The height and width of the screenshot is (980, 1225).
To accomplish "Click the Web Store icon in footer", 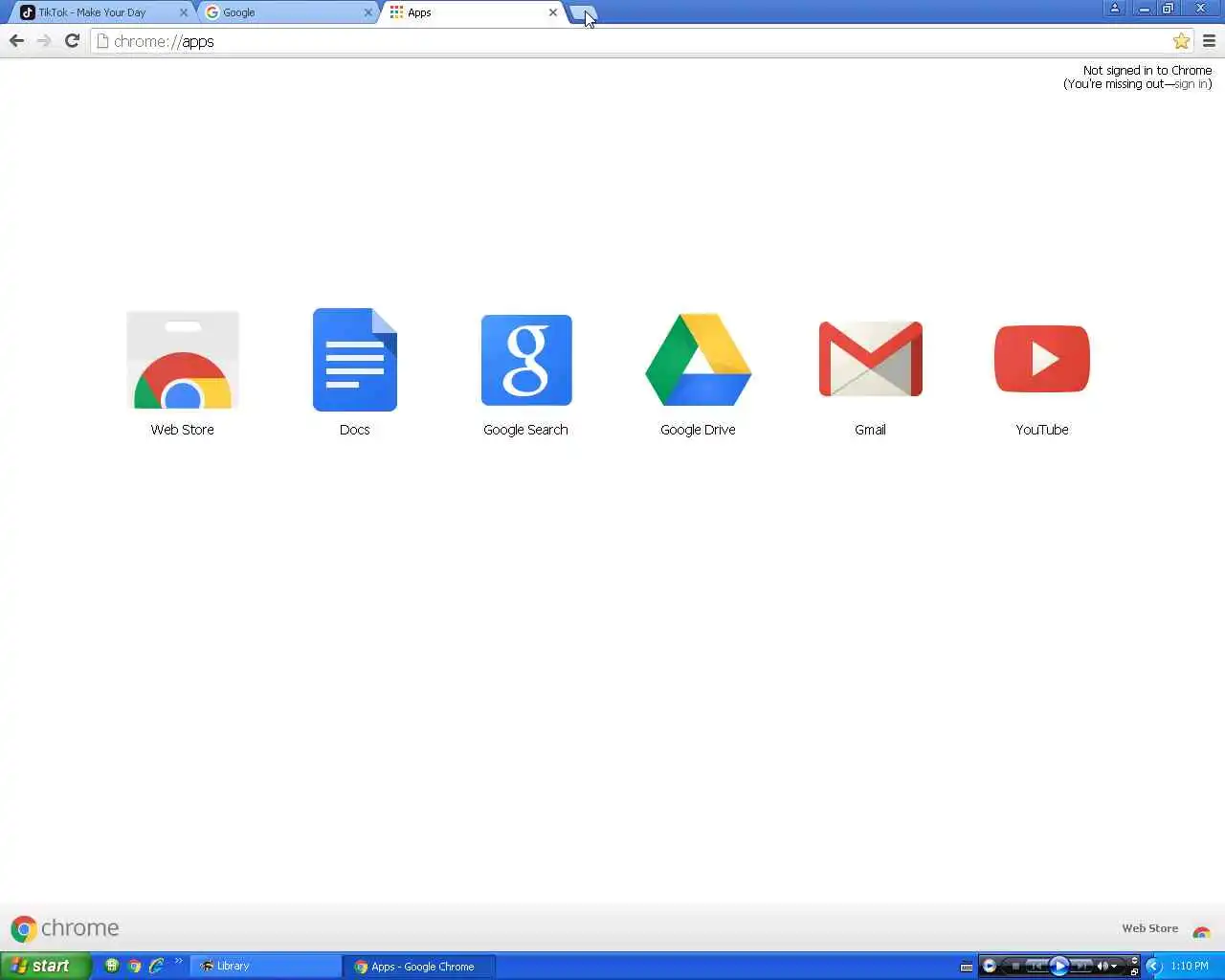I will [x=1202, y=931].
